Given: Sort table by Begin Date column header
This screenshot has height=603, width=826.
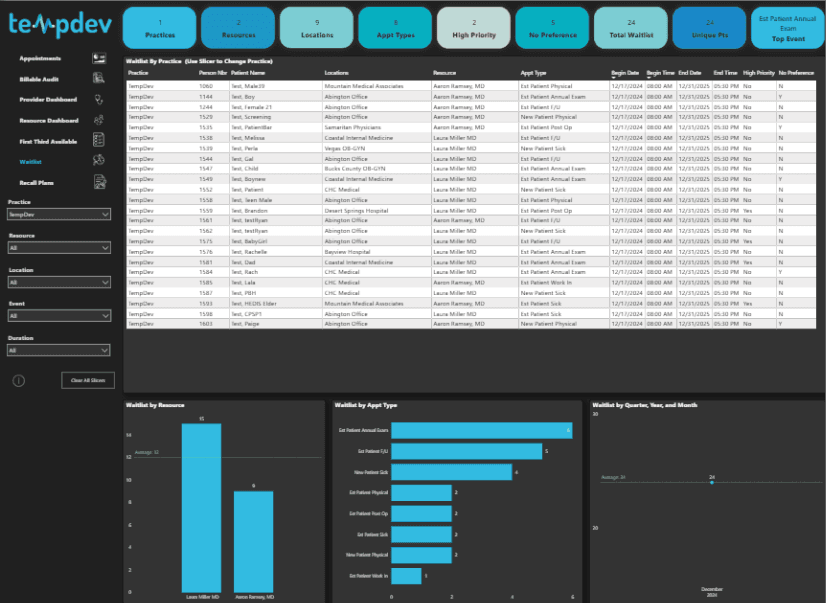Looking at the screenshot, I should click(624, 74).
